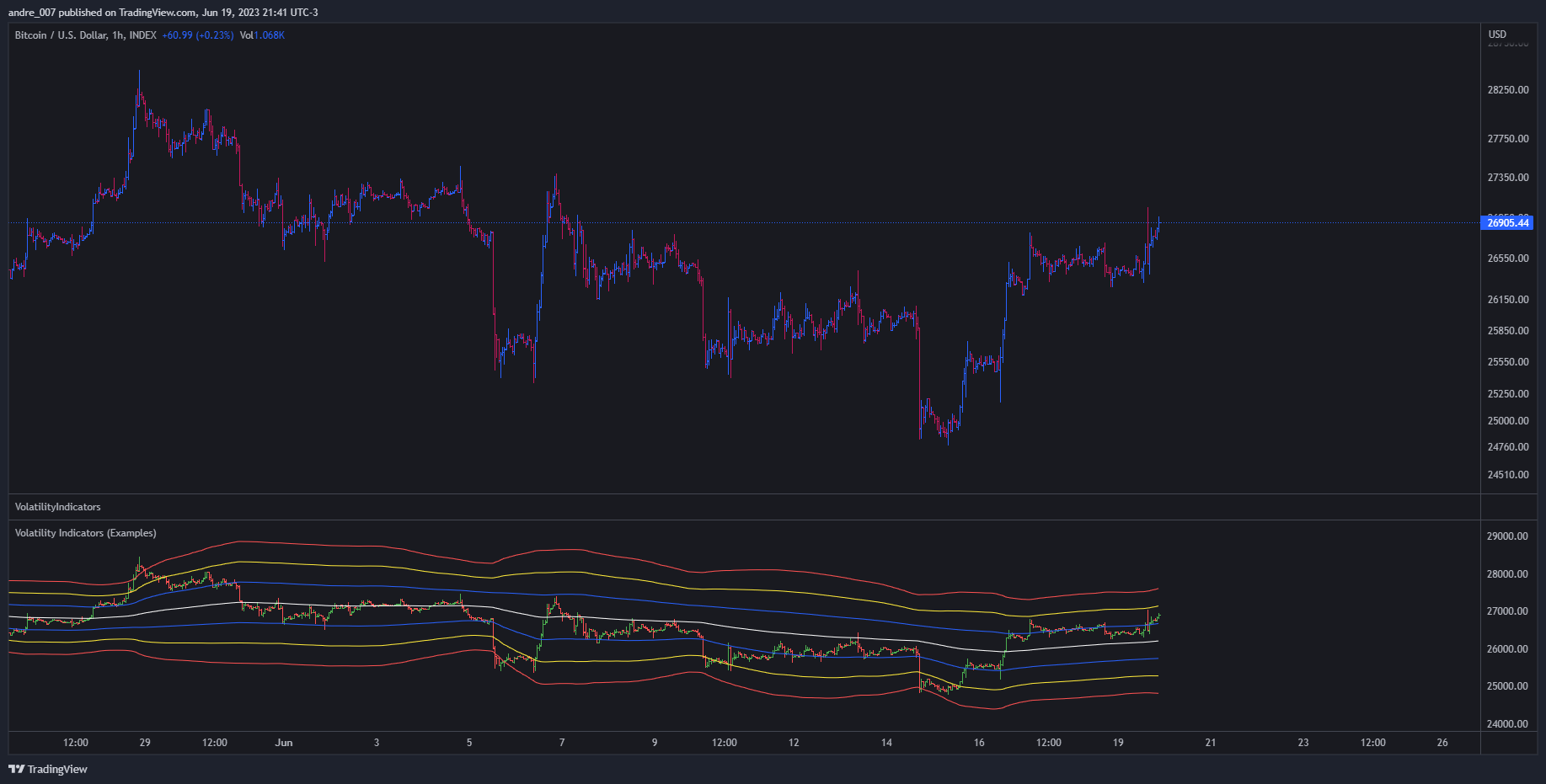Click the 12 date label on time axis
1546x784 pixels.
pyautogui.click(x=794, y=743)
